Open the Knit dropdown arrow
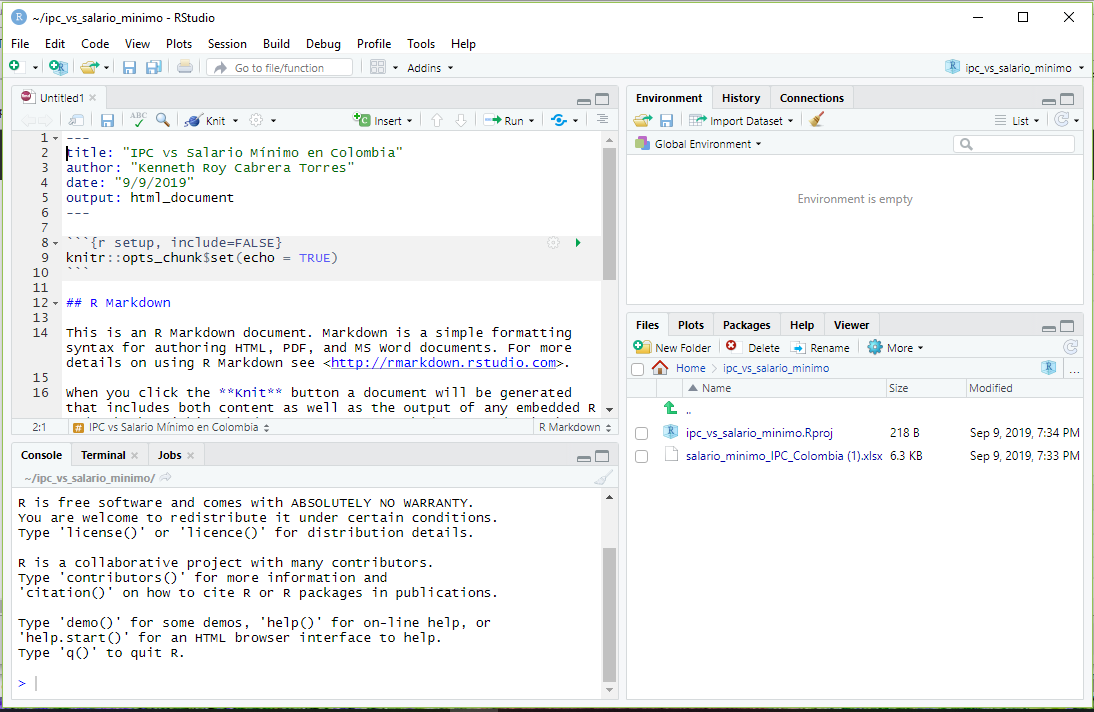Screen dimensions: 1094x712 tap(235, 121)
